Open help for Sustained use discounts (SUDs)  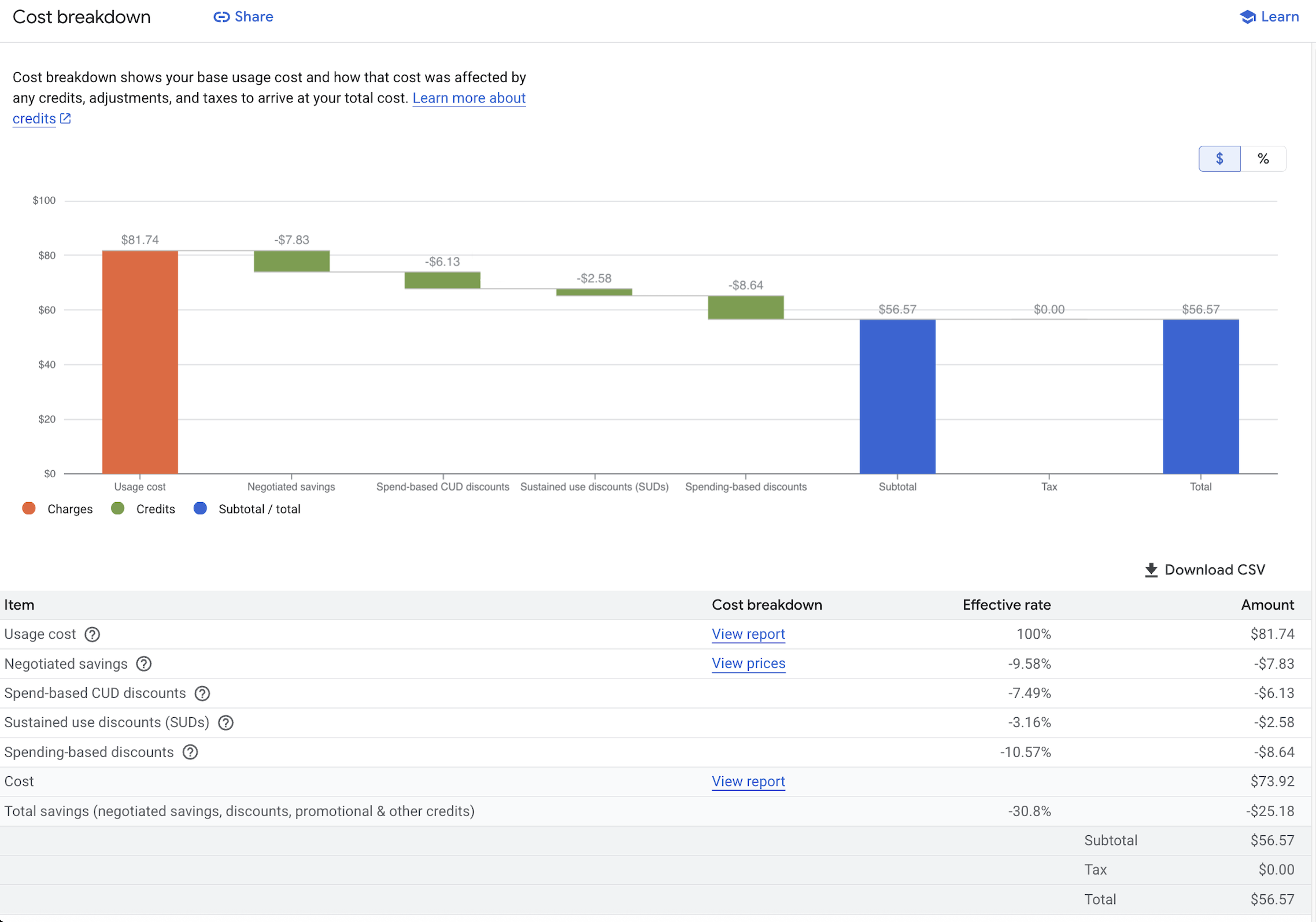[226, 723]
